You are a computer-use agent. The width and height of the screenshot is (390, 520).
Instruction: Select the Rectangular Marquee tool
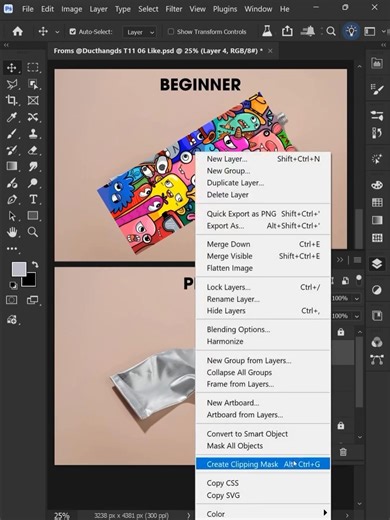pos(33,68)
